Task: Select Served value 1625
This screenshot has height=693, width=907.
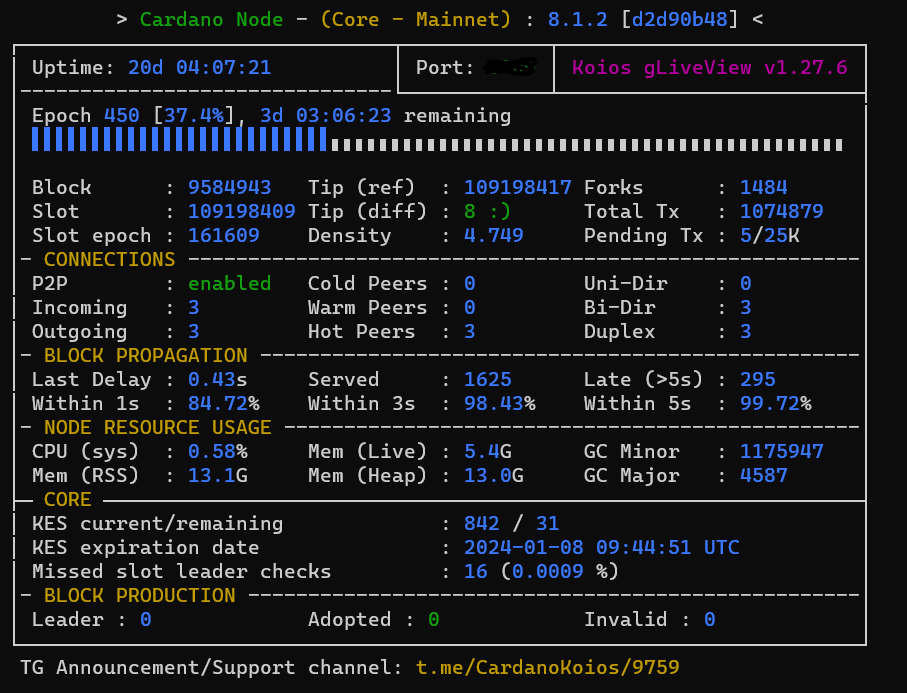Action: pos(488,379)
